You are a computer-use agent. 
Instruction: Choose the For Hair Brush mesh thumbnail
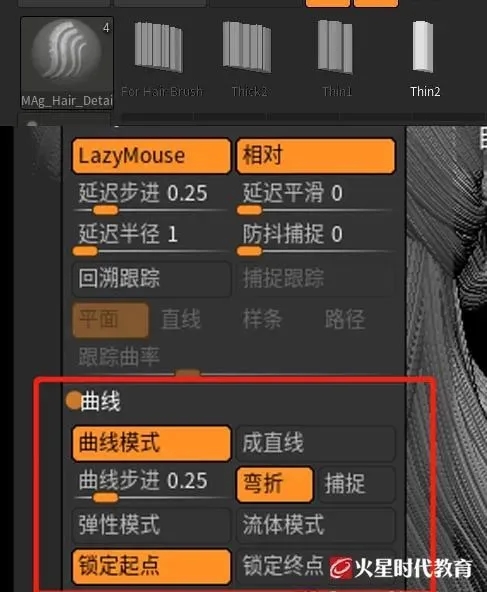point(161,59)
